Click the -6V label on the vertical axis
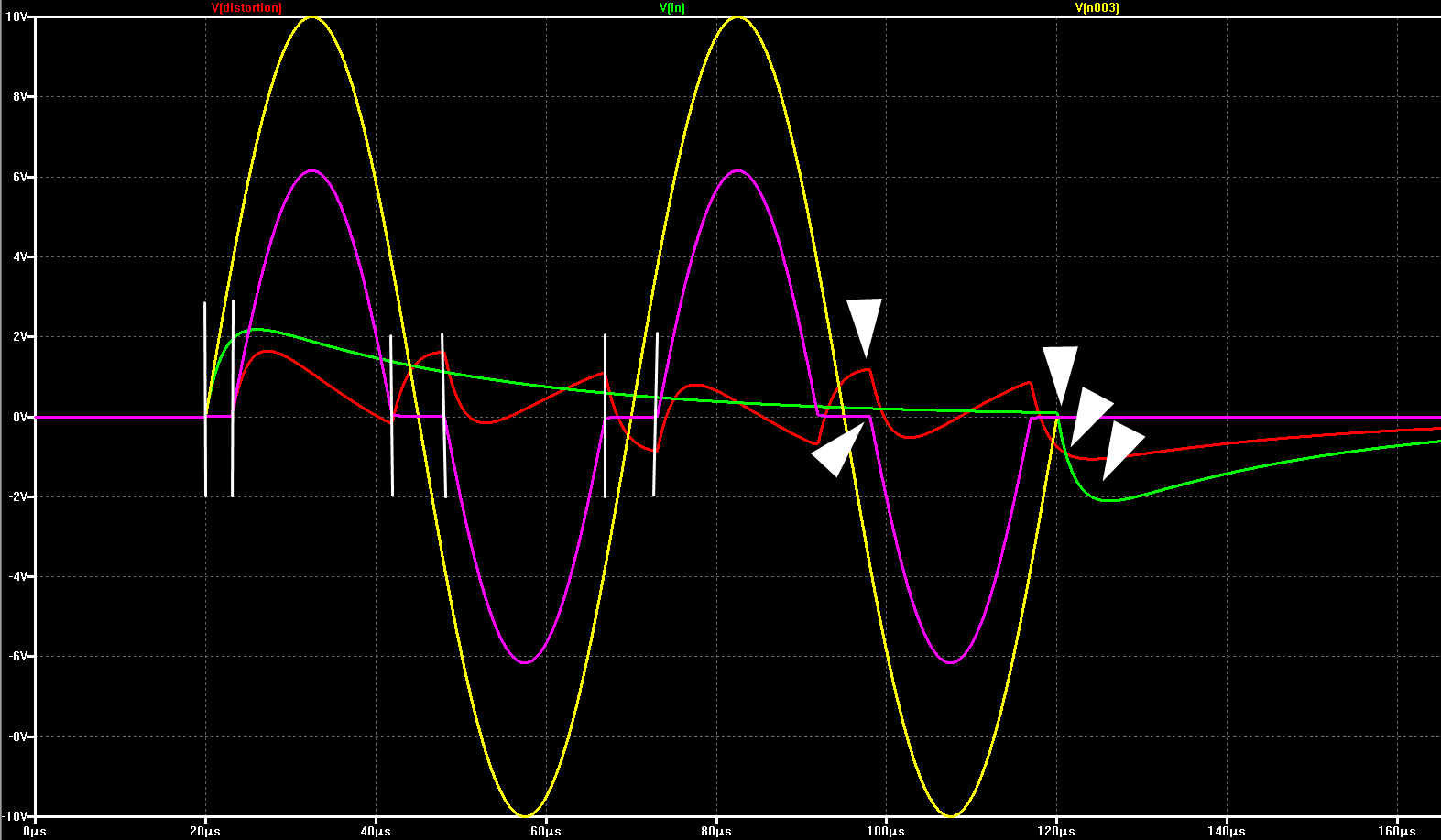 point(17,656)
